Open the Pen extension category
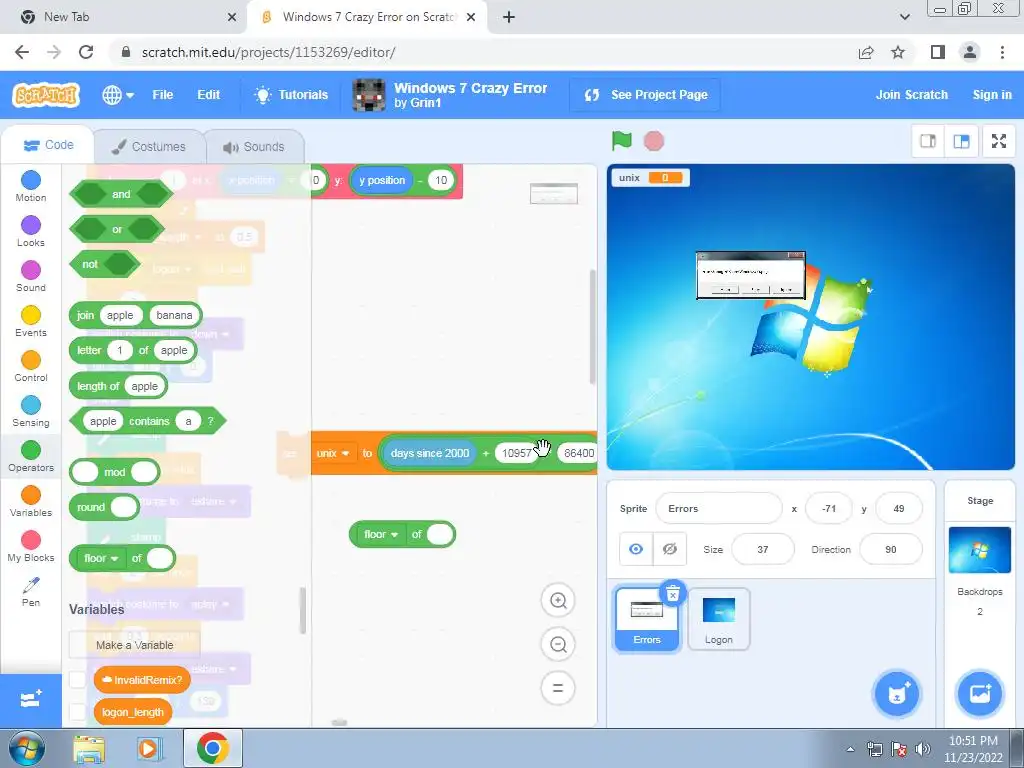 coord(31,592)
